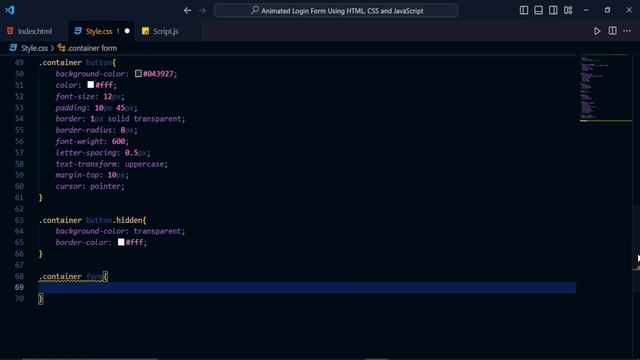
Task: Close Style.css via the unsaved dot
Action: click(127, 31)
